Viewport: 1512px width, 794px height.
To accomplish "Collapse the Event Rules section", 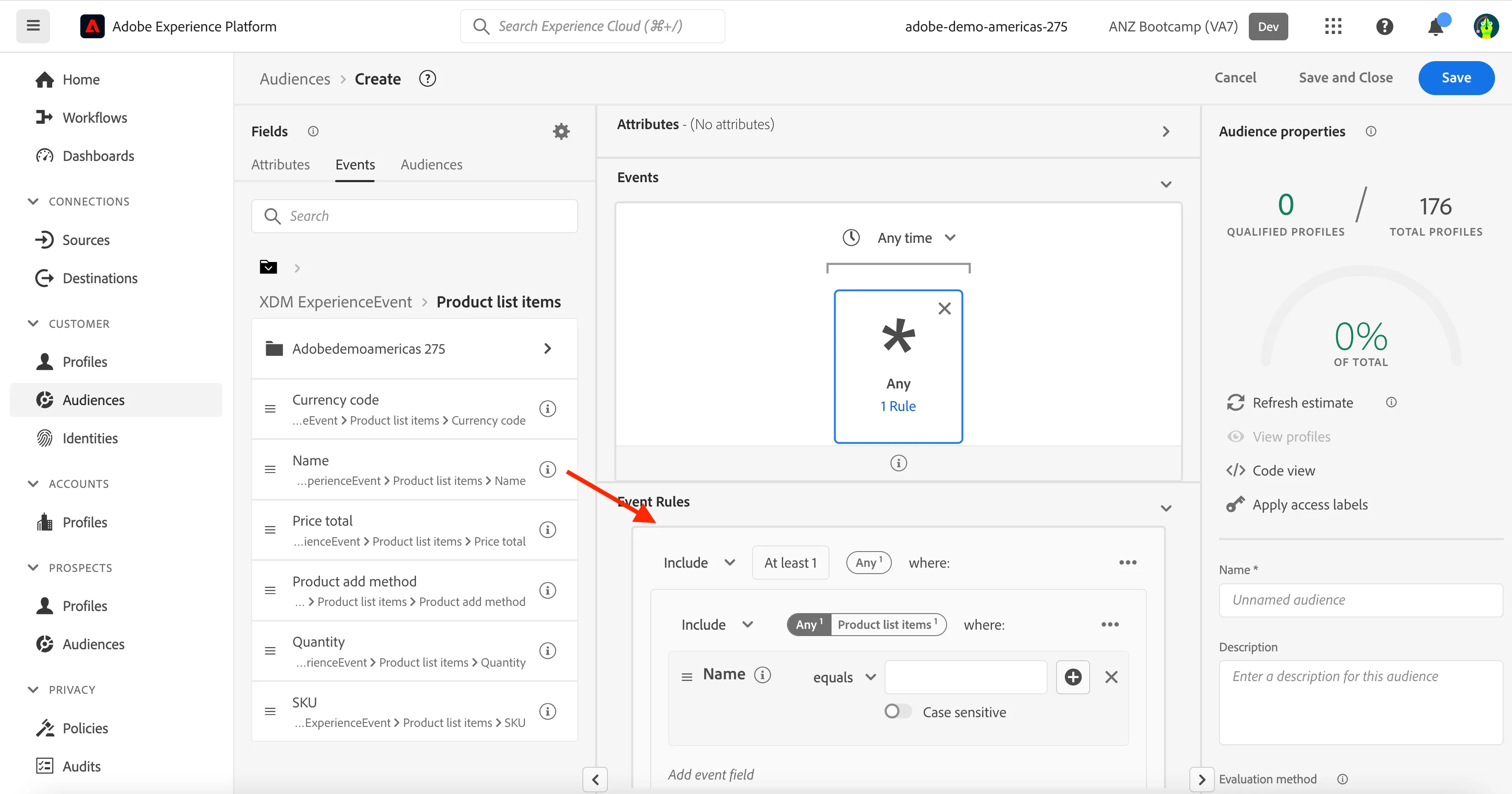I will pyautogui.click(x=1165, y=508).
